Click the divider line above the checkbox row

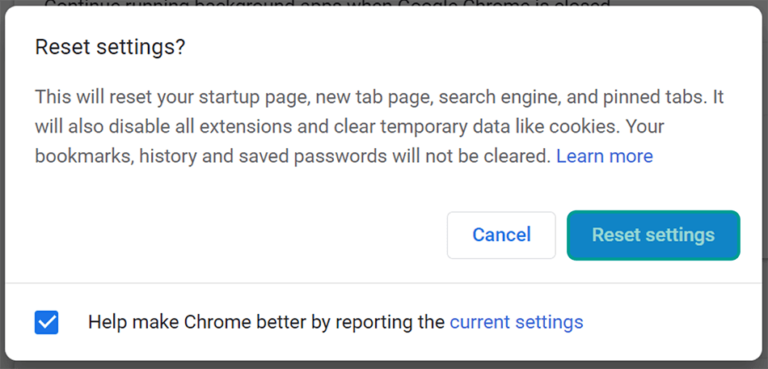click(384, 283)
